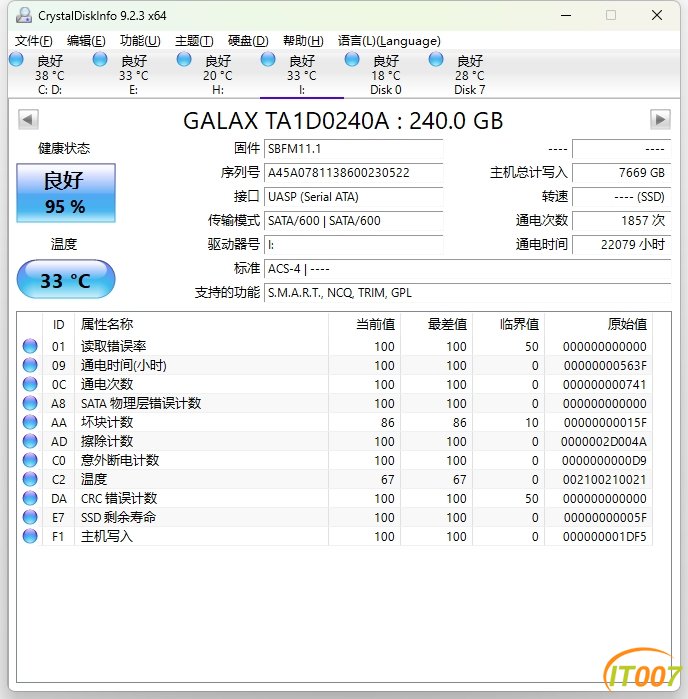Viewport: 688px width, 699px height.
Task: Click the blue orb for C0 意外断电计数
Action: coord(30,460)
